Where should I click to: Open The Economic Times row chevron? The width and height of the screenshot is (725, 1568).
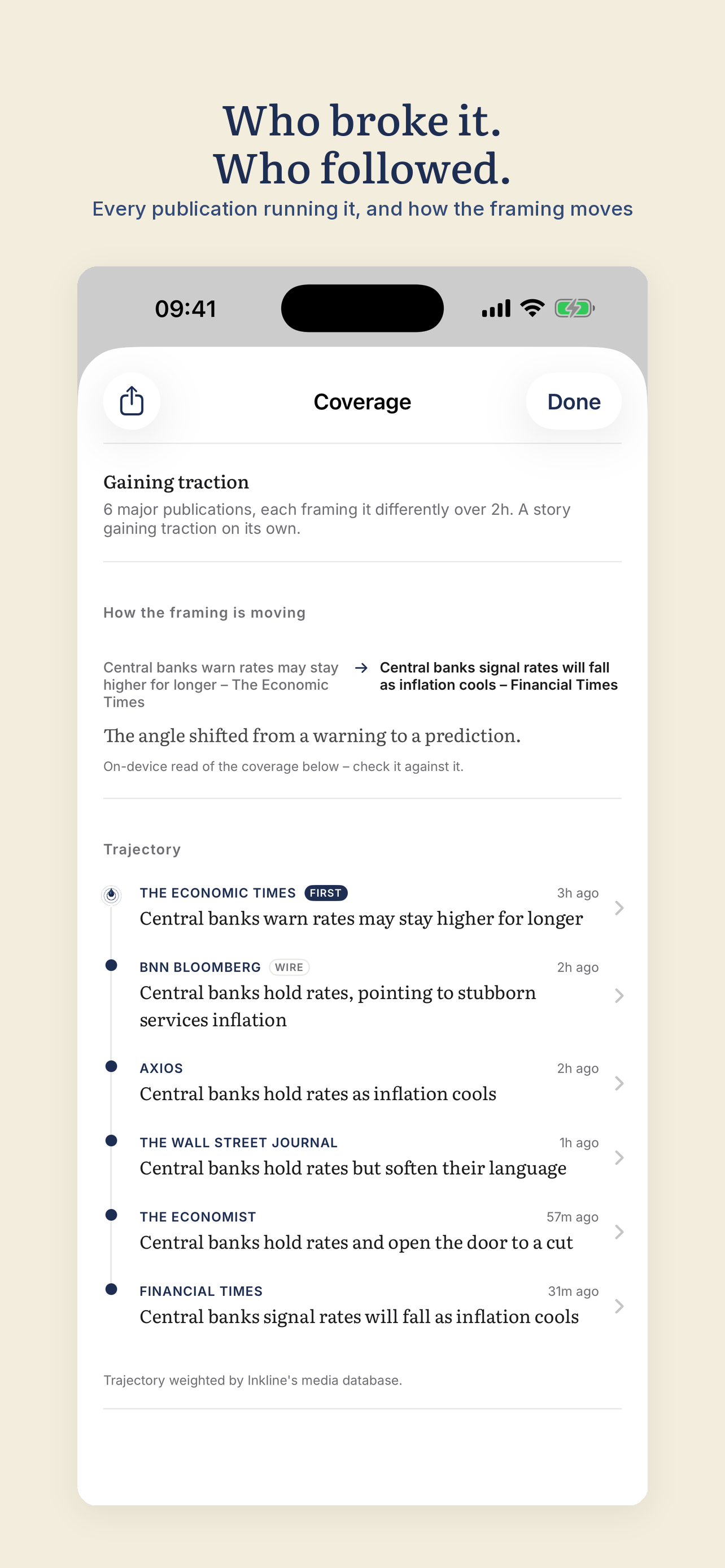pos(619,908)
